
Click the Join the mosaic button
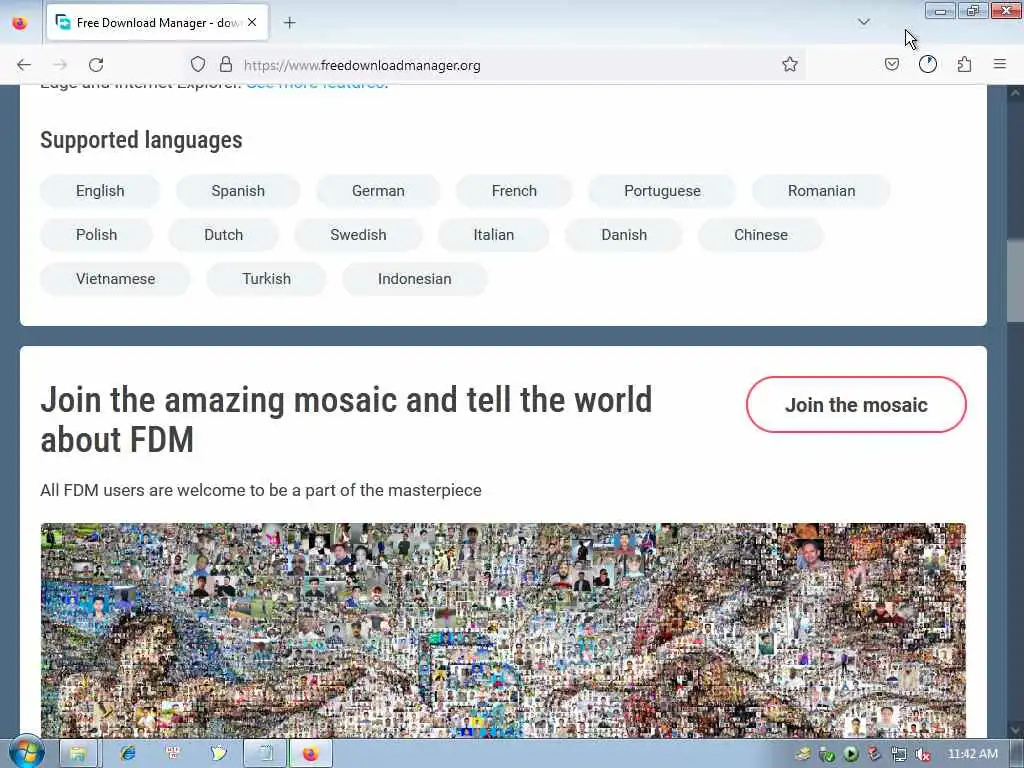(856, 405)
